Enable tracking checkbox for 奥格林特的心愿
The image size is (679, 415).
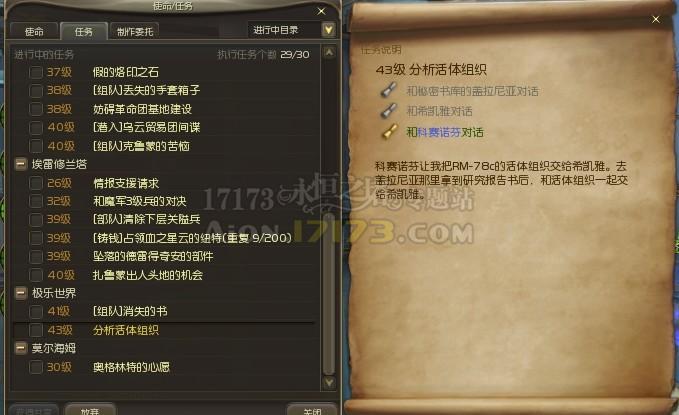(36, 367)
